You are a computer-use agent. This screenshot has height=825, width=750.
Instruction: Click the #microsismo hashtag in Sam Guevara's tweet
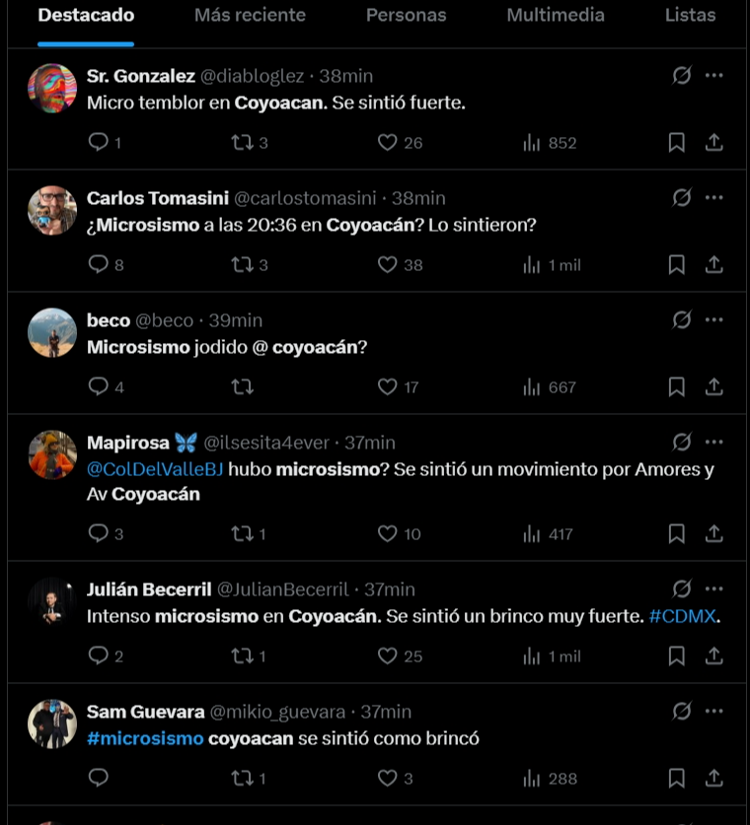tap(145, 738)
